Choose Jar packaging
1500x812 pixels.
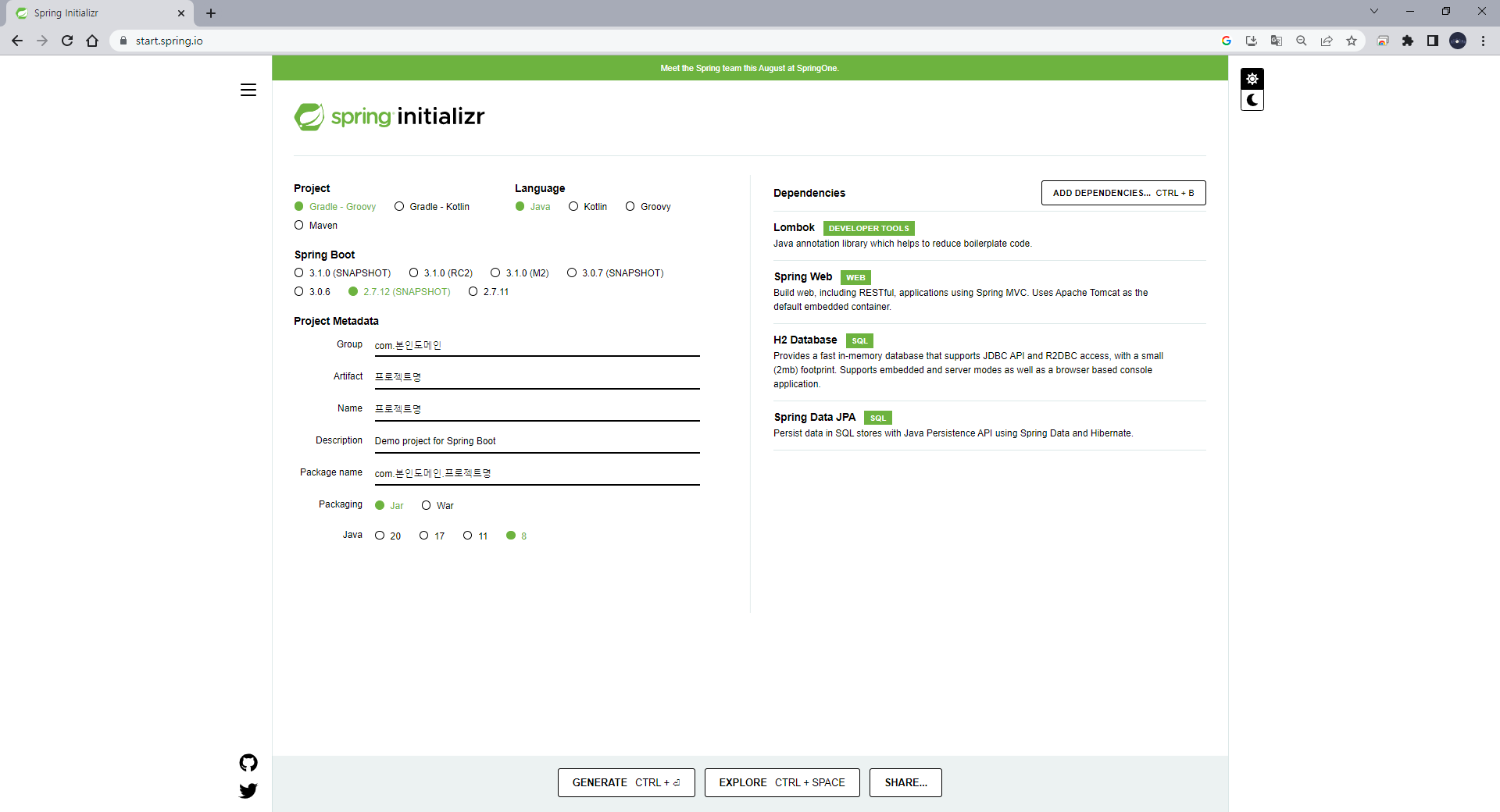(x=389, y=506)
